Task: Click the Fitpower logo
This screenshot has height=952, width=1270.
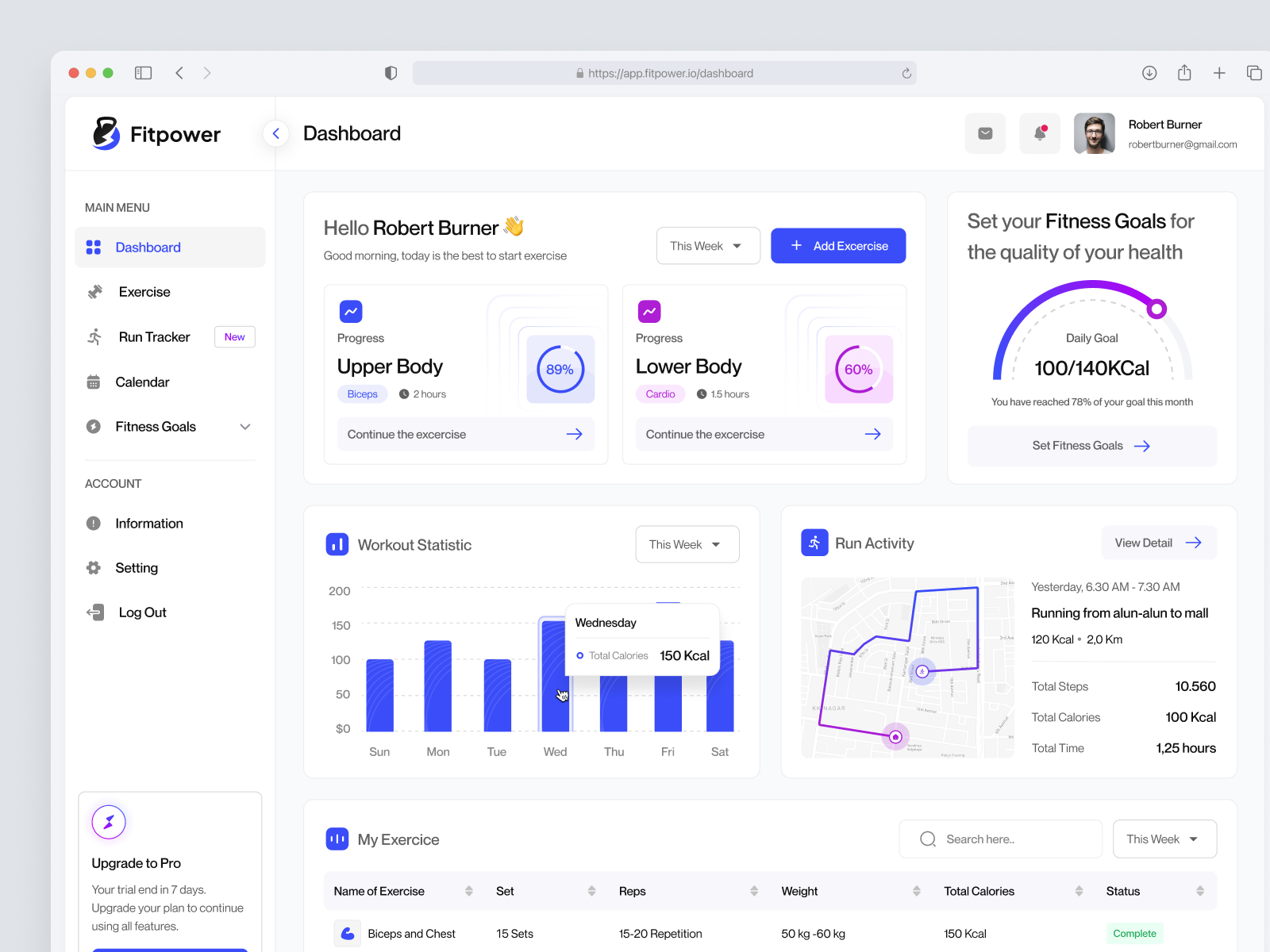Action: (156, 134)
